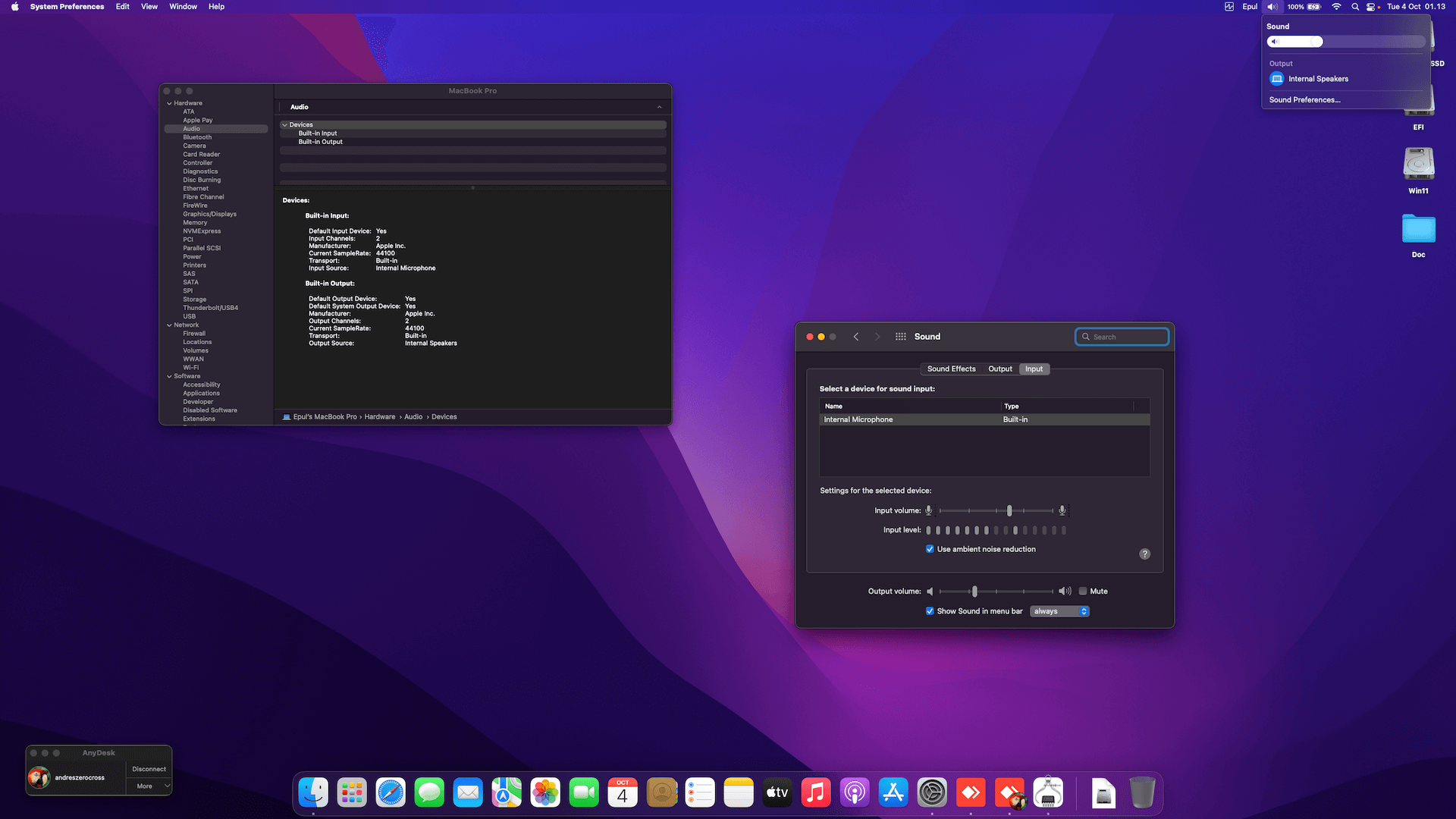Open Notes app in the Dock
Screen dimensions: 1456x819
(739, 792)
